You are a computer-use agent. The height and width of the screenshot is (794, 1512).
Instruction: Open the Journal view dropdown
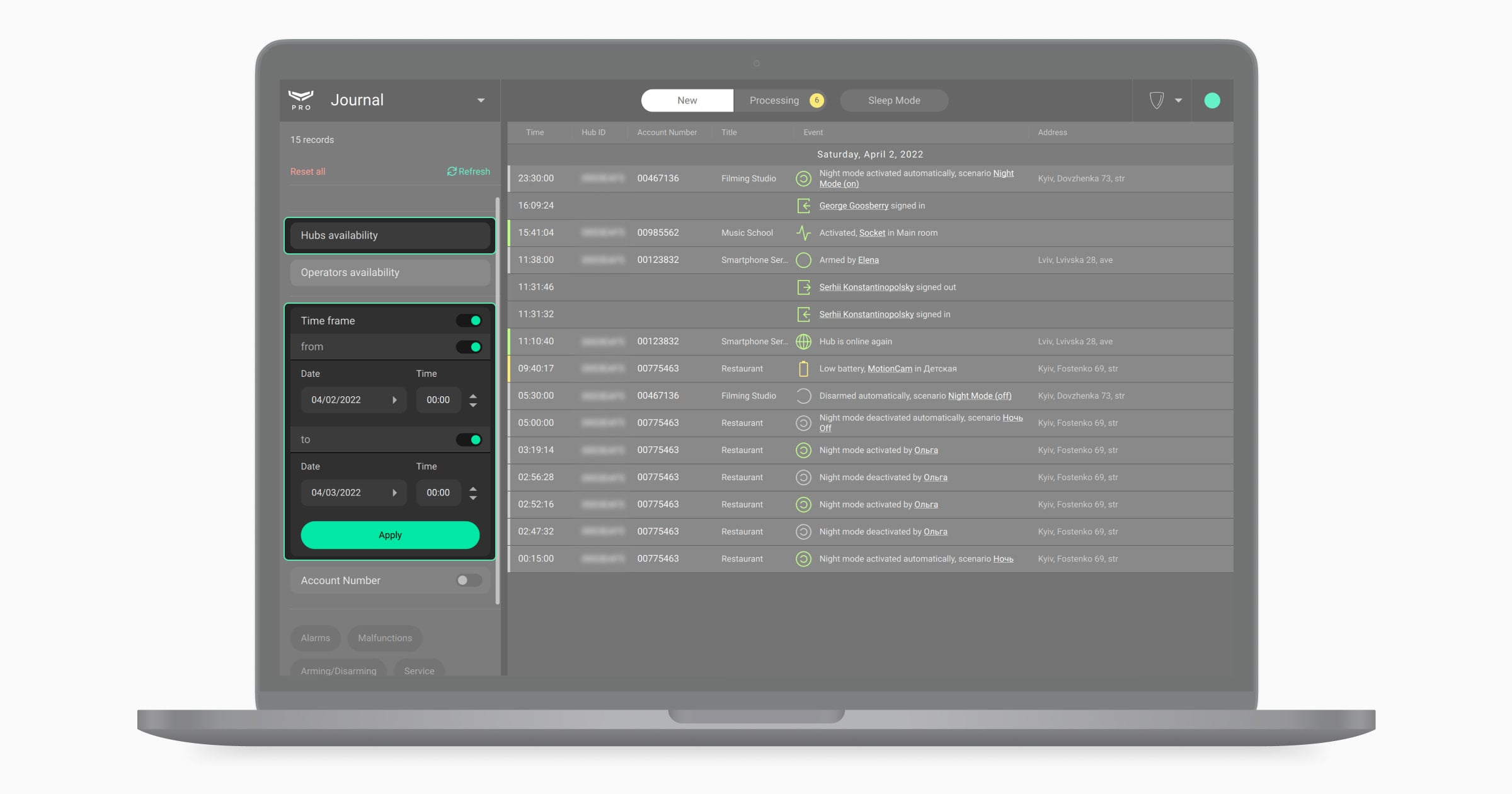tap(481, 100)
